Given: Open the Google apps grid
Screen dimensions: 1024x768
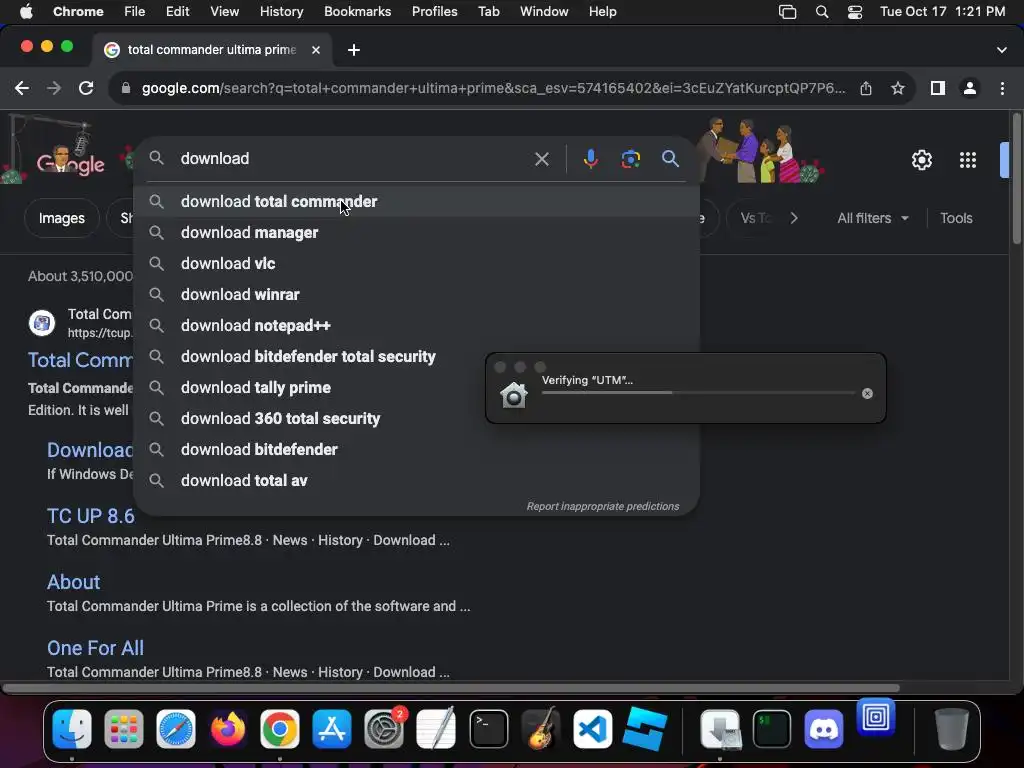Looking at the screenshot, I should [967, 160].
